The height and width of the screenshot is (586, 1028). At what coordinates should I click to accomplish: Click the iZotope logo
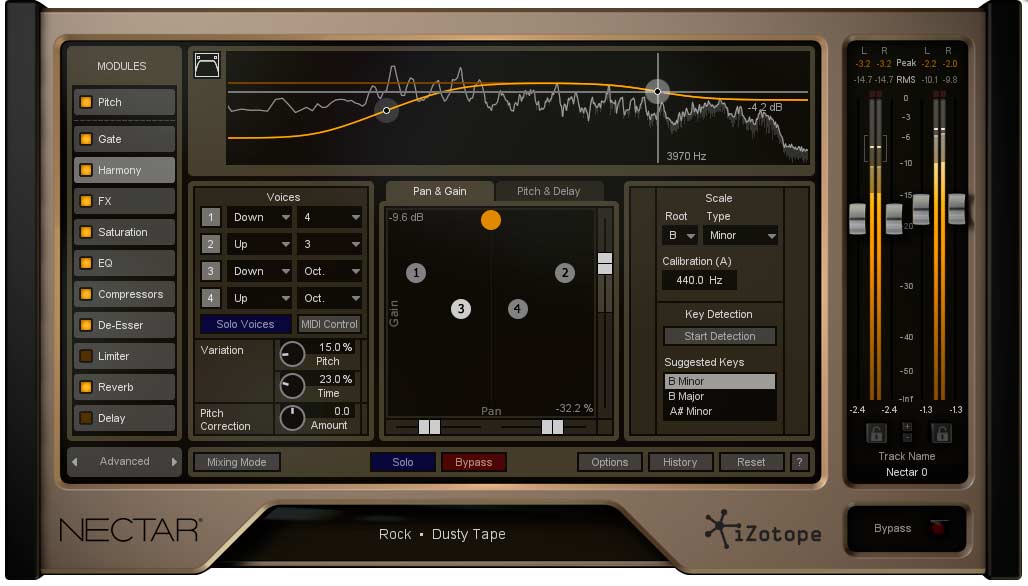click(x=762, y=529)
